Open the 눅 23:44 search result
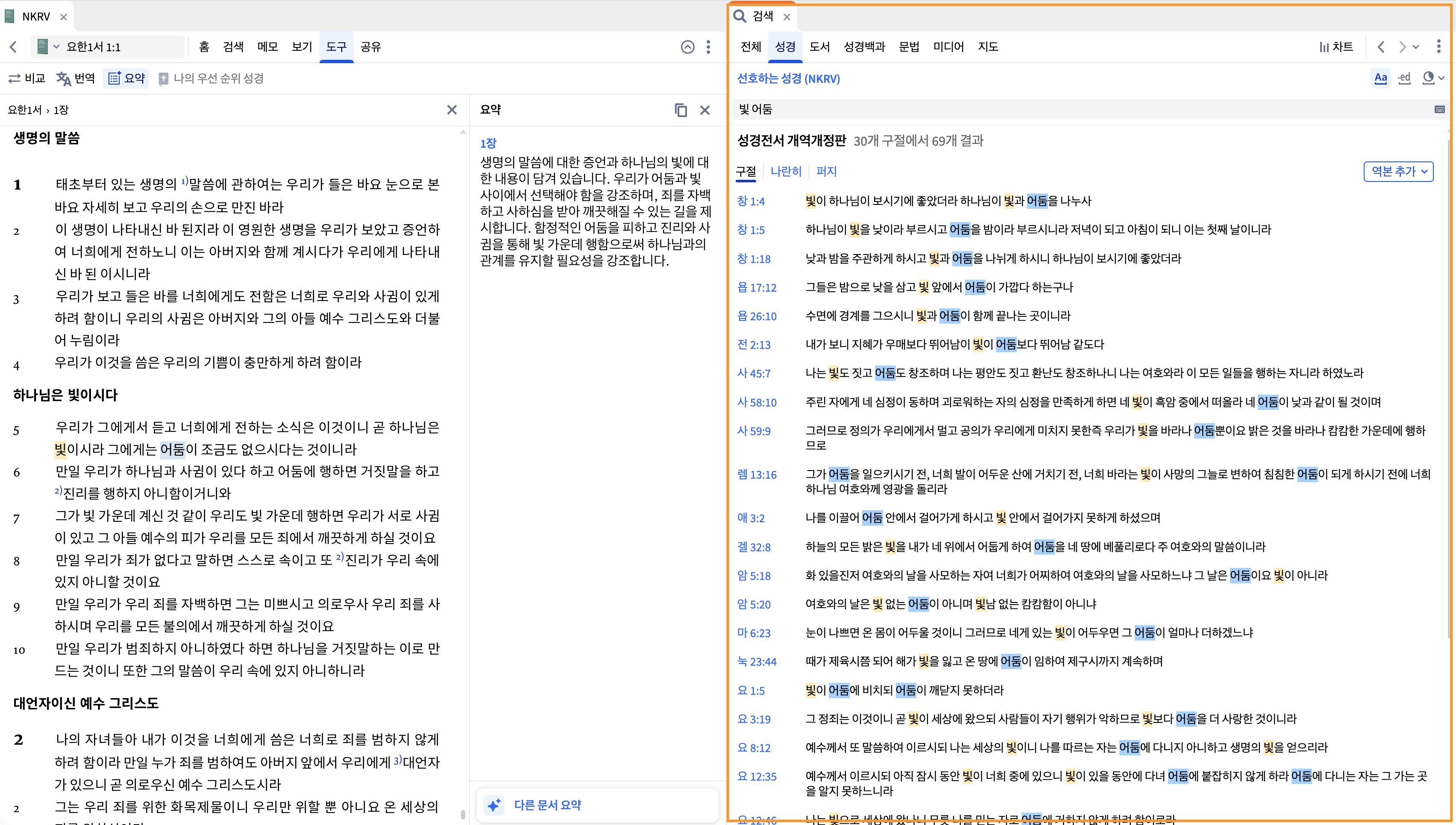Viewport: 1456px width, 825px height. coord(757,662)
